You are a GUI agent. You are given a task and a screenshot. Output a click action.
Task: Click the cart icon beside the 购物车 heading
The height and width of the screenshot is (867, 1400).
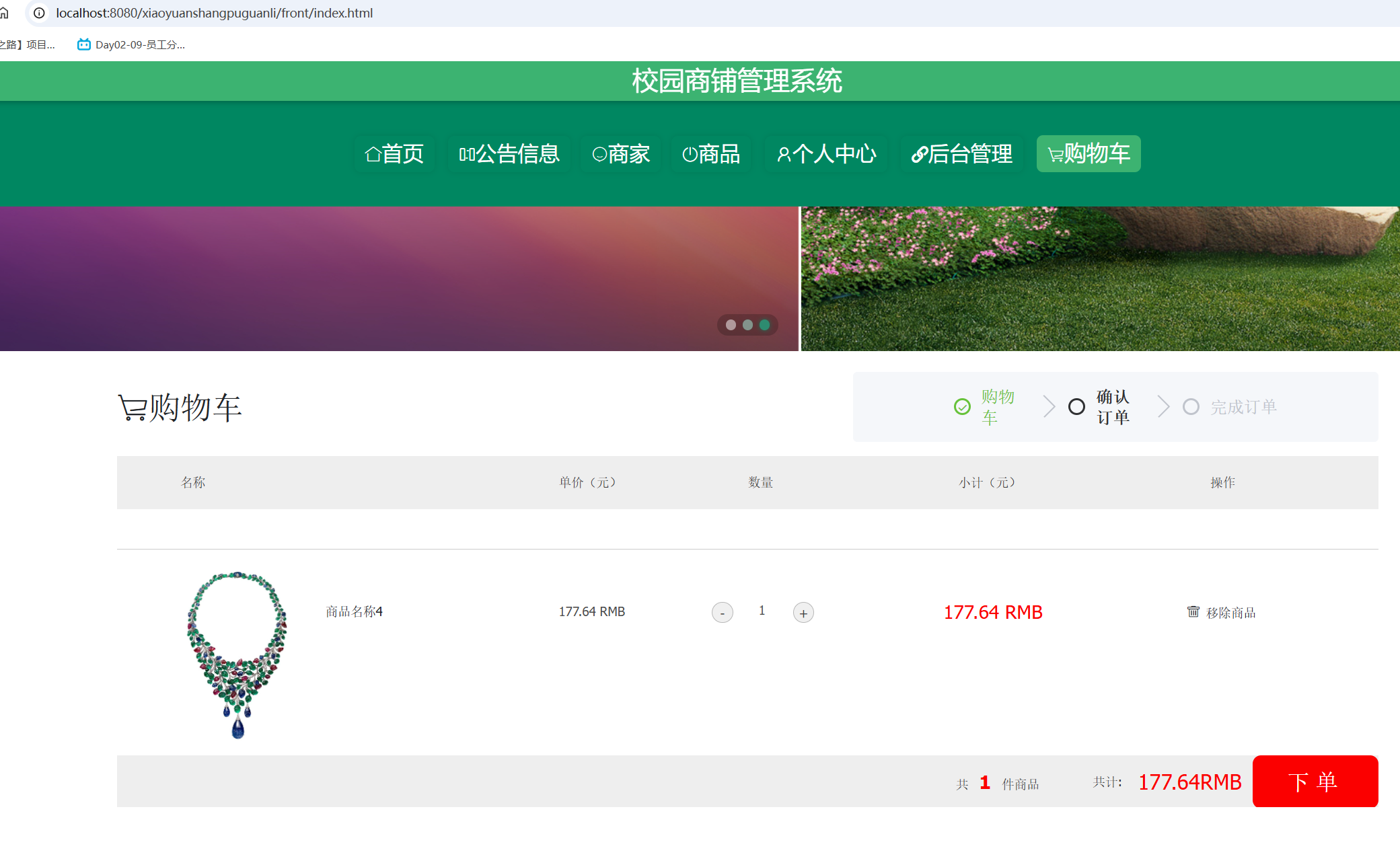click(x=132, y=408)
